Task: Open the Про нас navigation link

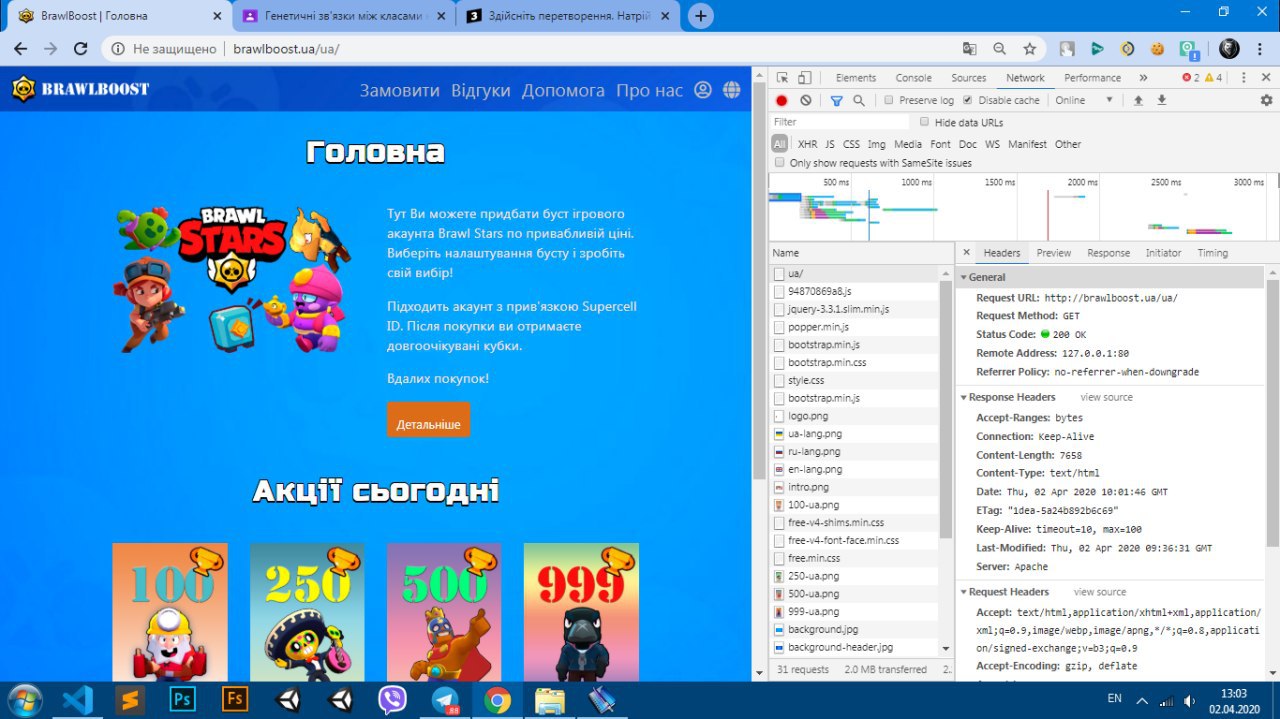Action: coord(649,90)
